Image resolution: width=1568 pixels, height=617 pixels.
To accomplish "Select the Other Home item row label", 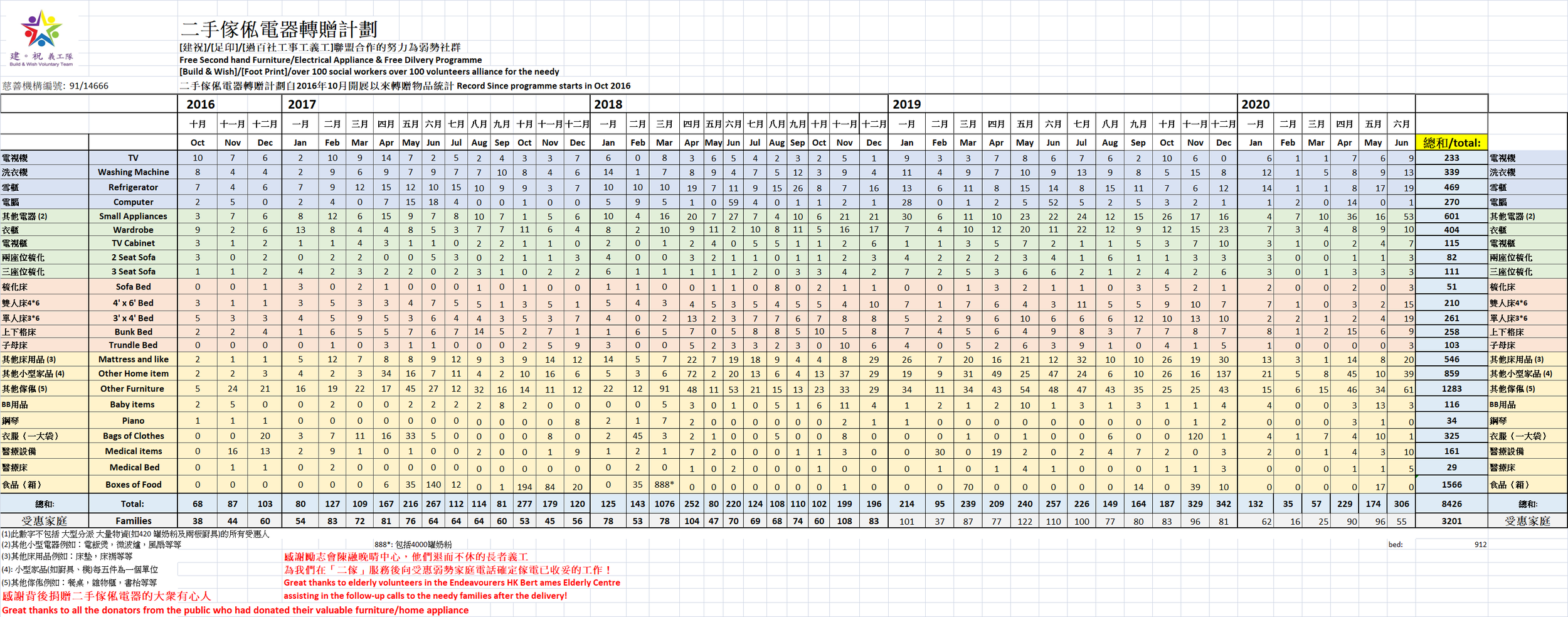I will [133, 373].
